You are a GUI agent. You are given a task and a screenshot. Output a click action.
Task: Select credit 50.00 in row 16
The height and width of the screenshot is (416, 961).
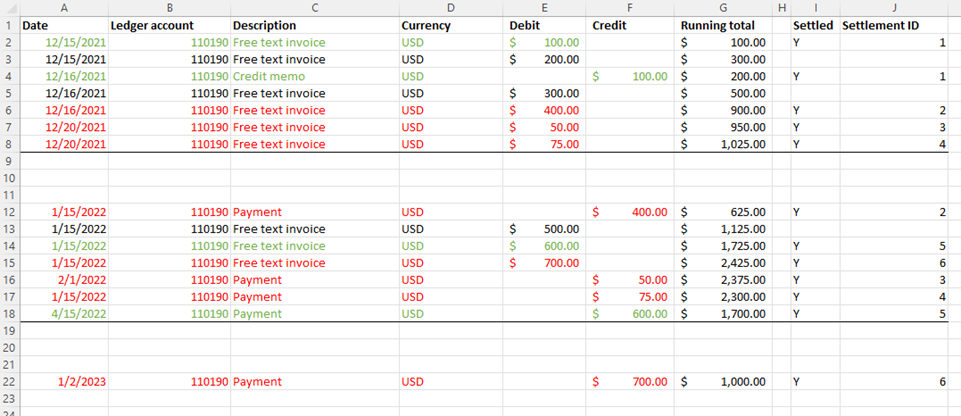click(630, 280)
